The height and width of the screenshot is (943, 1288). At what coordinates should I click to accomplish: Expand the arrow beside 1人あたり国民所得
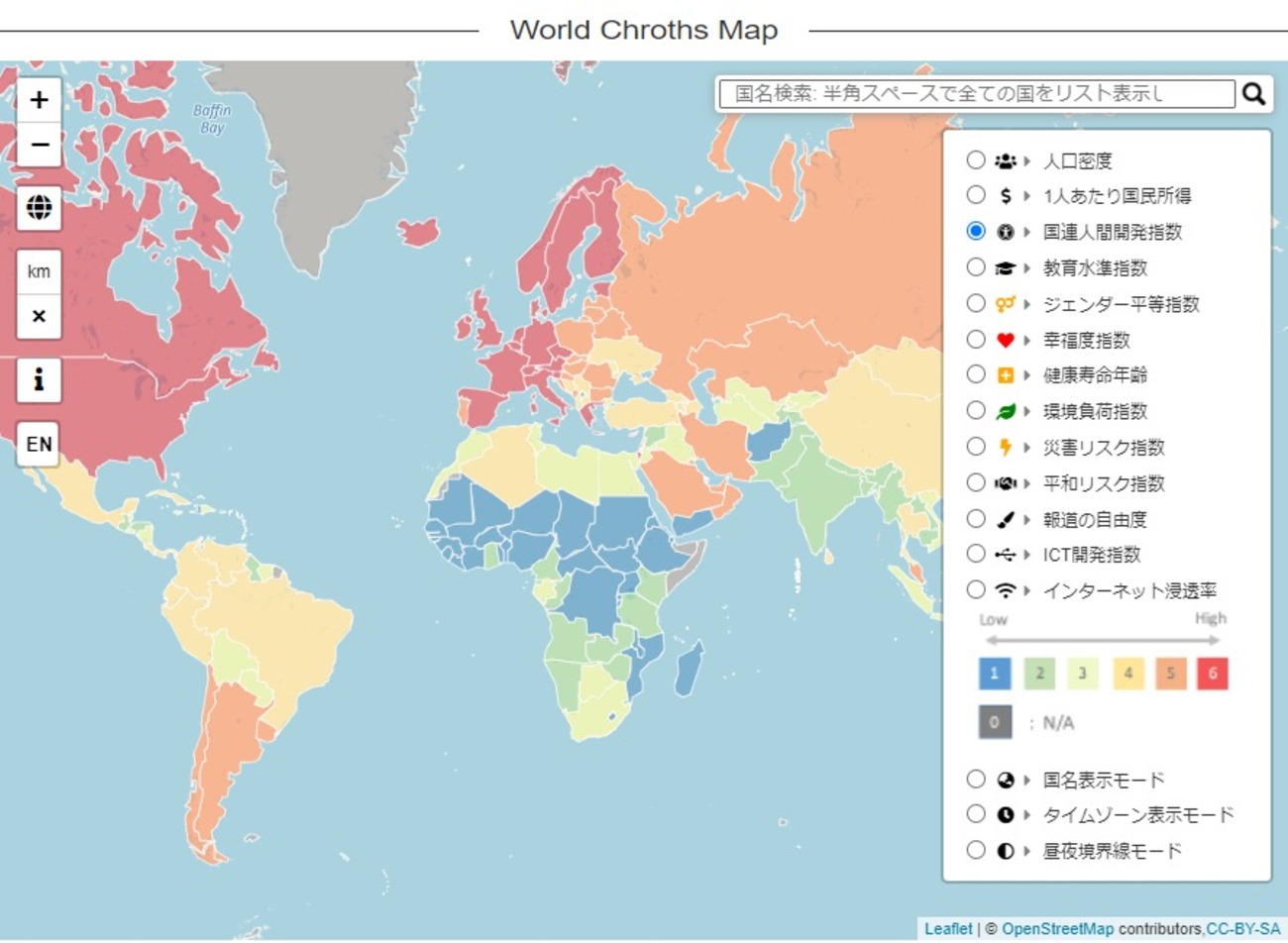click(1027, 196)
